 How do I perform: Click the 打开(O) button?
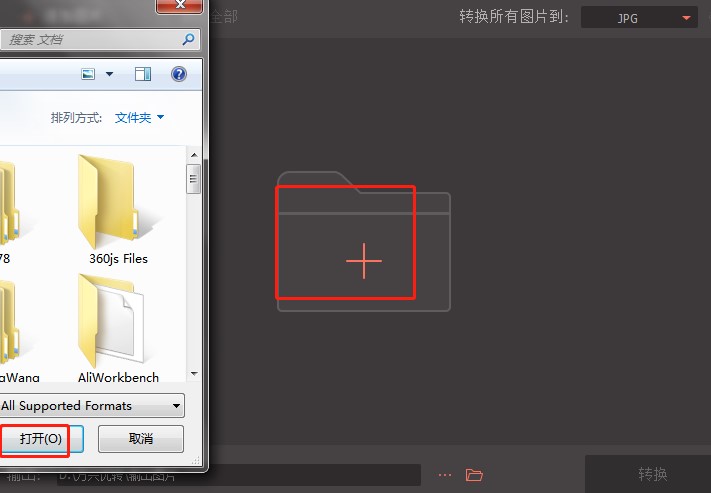coord(41,439)
